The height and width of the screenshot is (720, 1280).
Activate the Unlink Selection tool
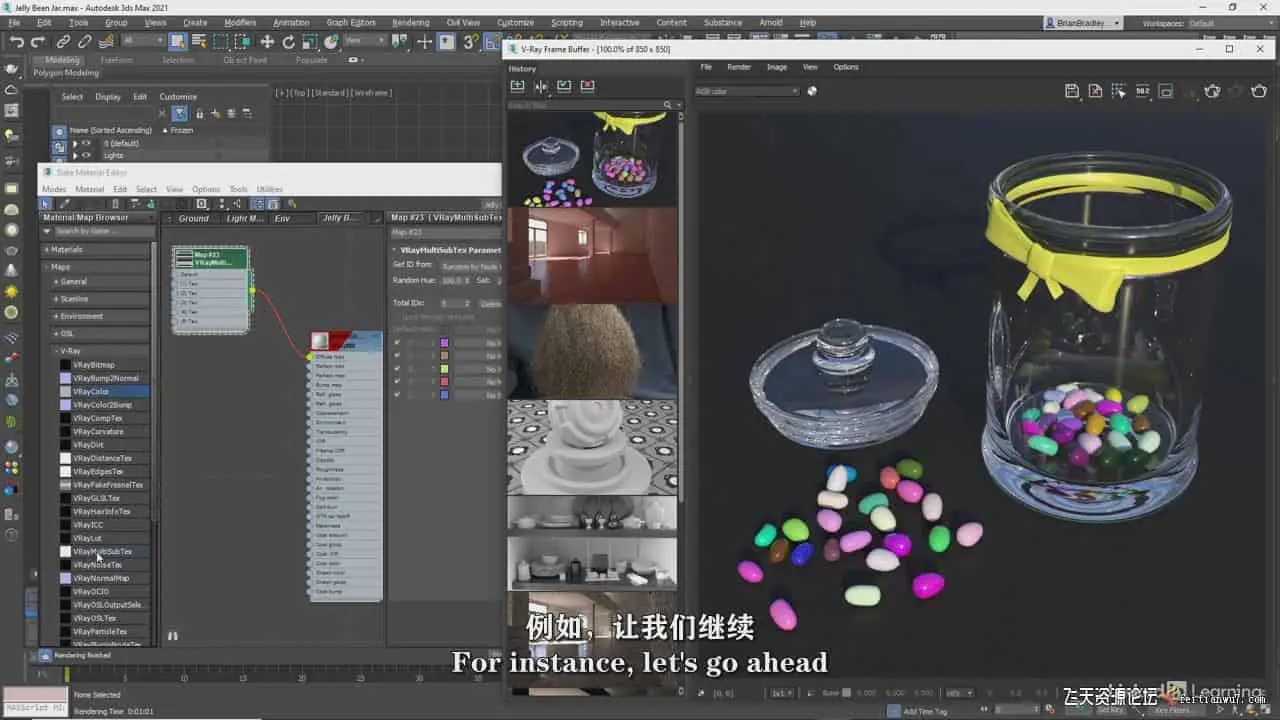click(x=85, y=42)
